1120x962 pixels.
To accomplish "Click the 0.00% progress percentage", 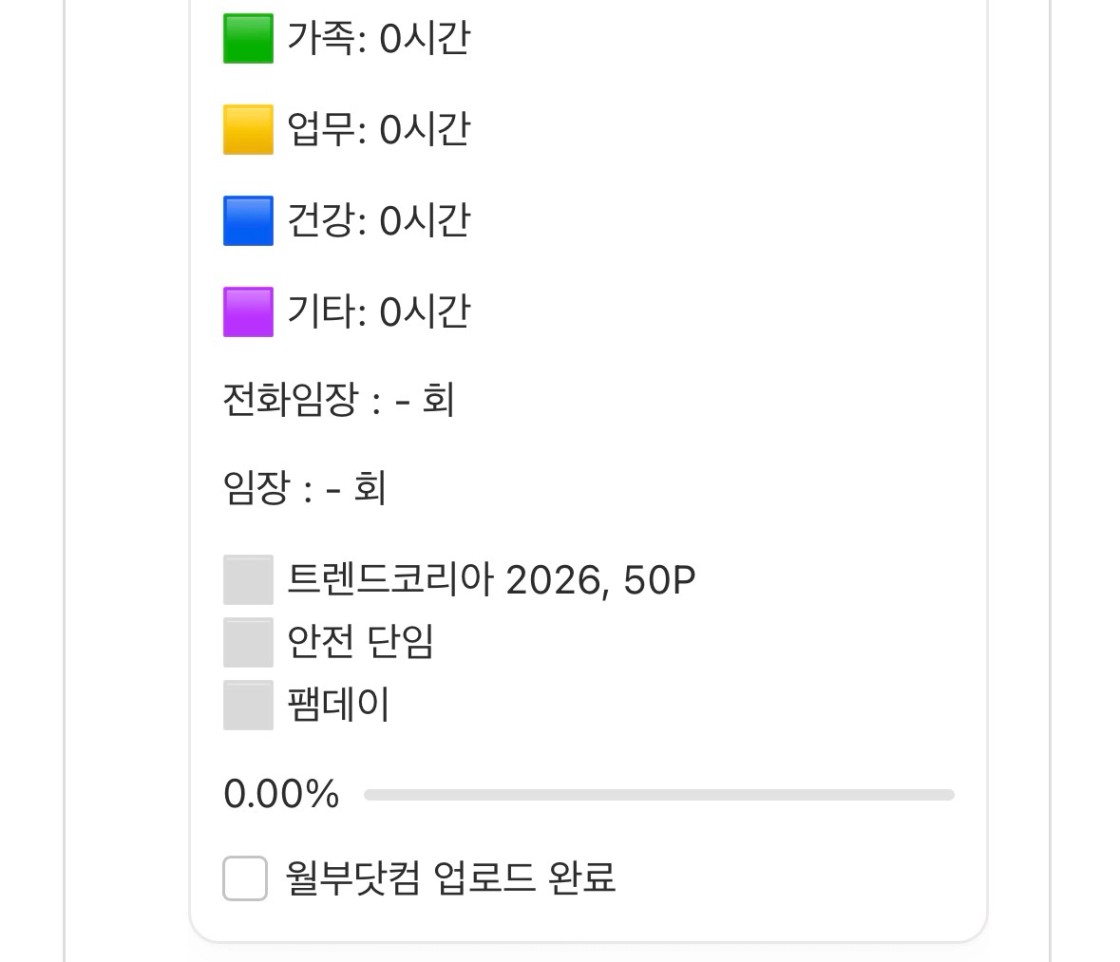I will click(x=281, y=795).
